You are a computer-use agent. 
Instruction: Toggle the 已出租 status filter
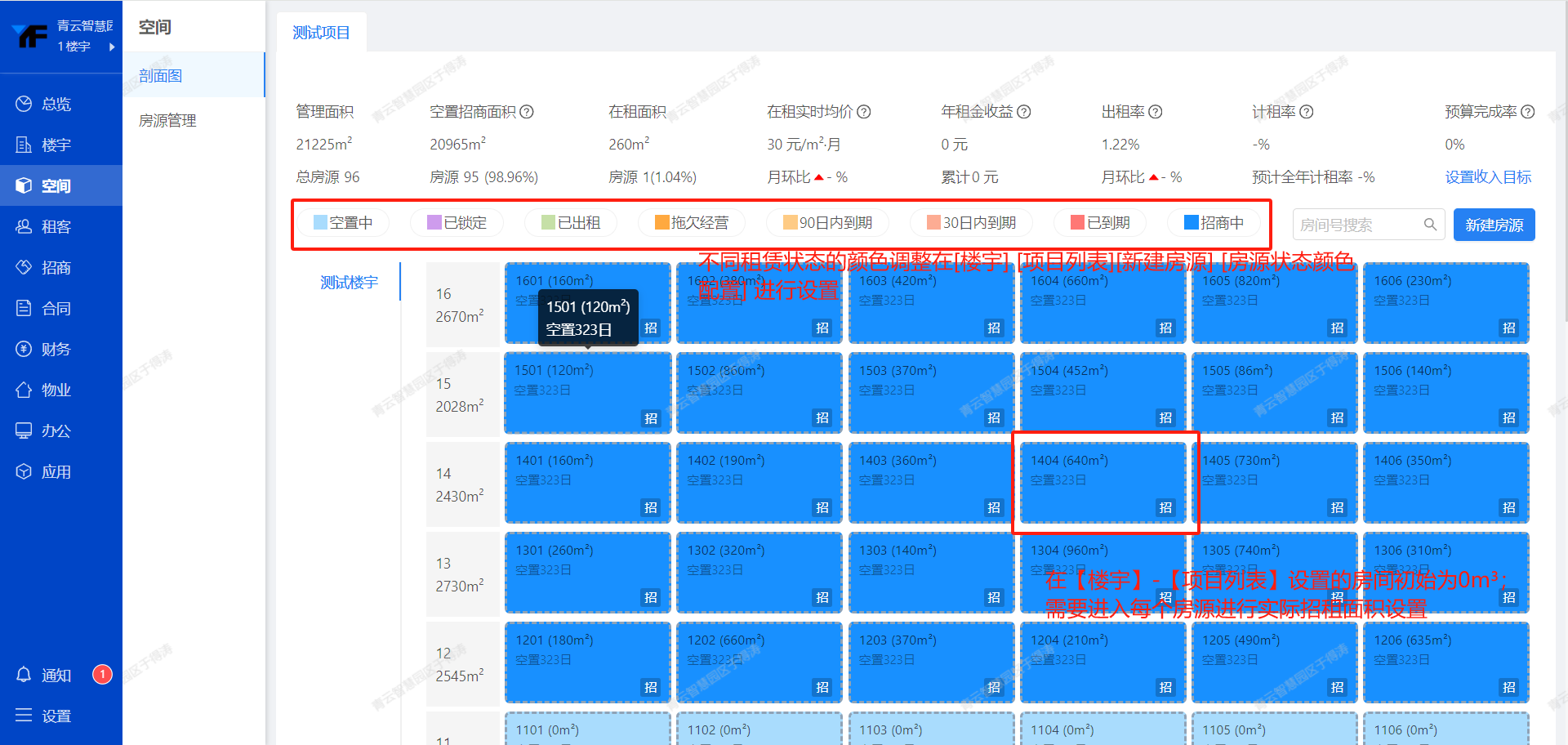(570, 223)
